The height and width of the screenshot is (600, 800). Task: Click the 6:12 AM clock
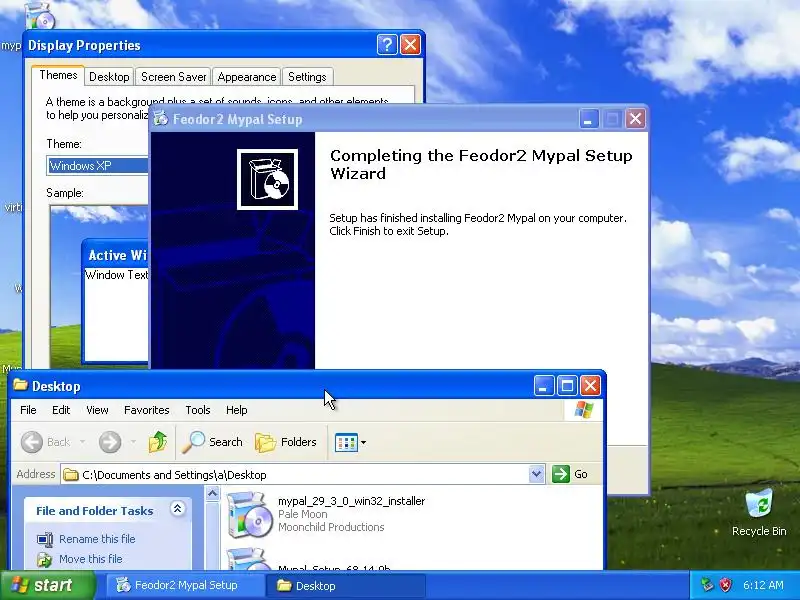point(763,585)
